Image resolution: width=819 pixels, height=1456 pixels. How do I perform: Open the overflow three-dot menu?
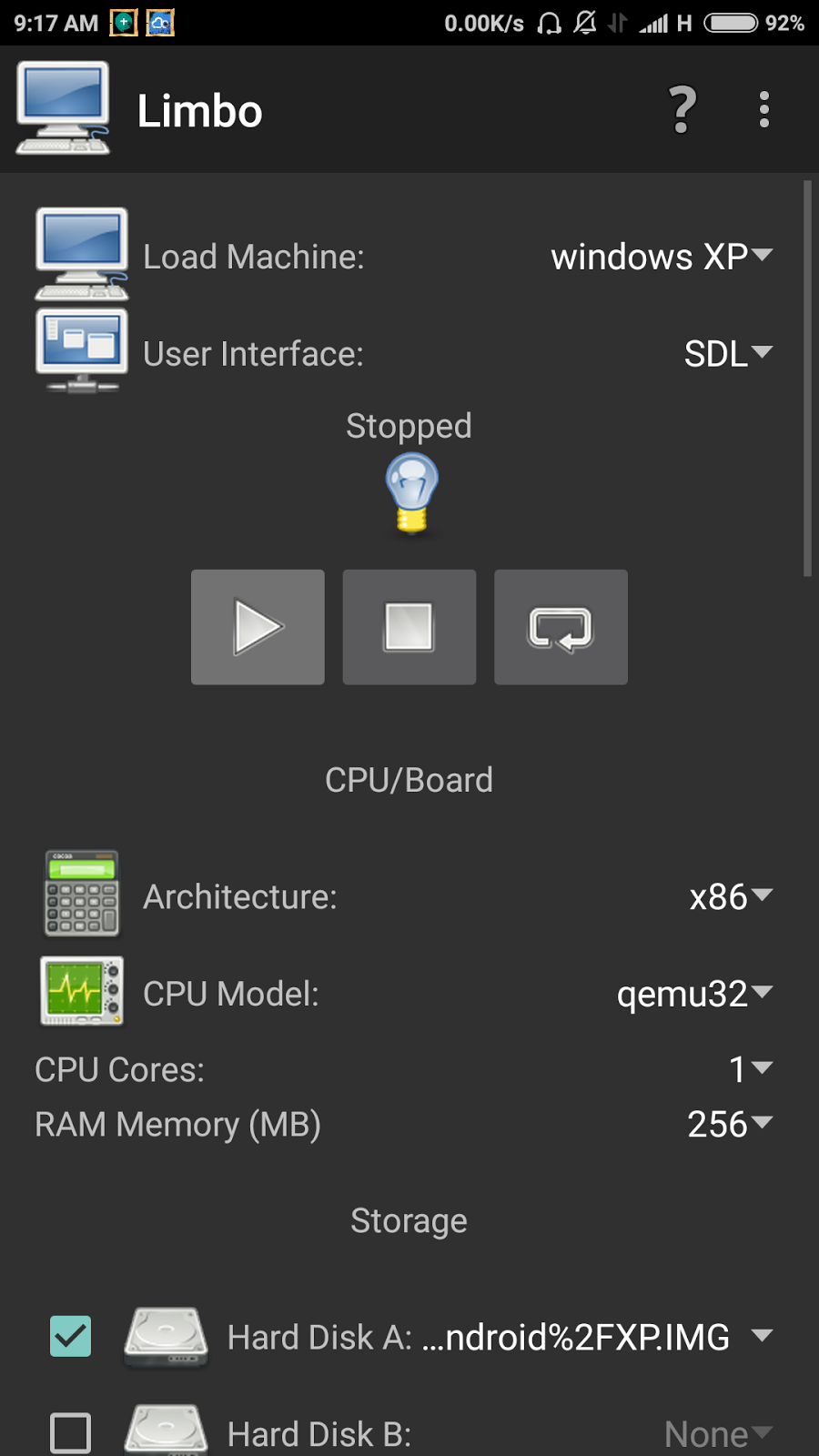[x=764, y=109]
